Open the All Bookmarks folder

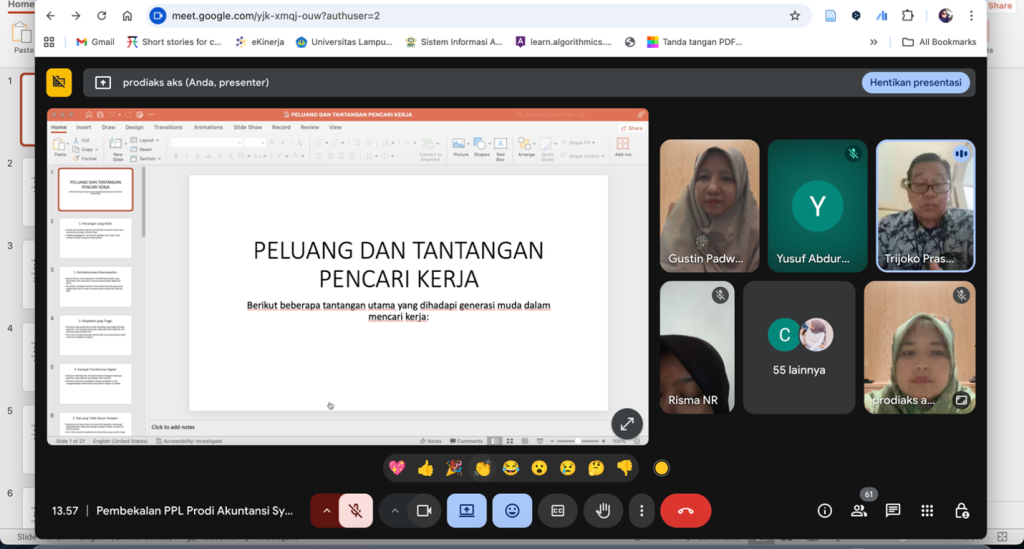click(939, 42)
